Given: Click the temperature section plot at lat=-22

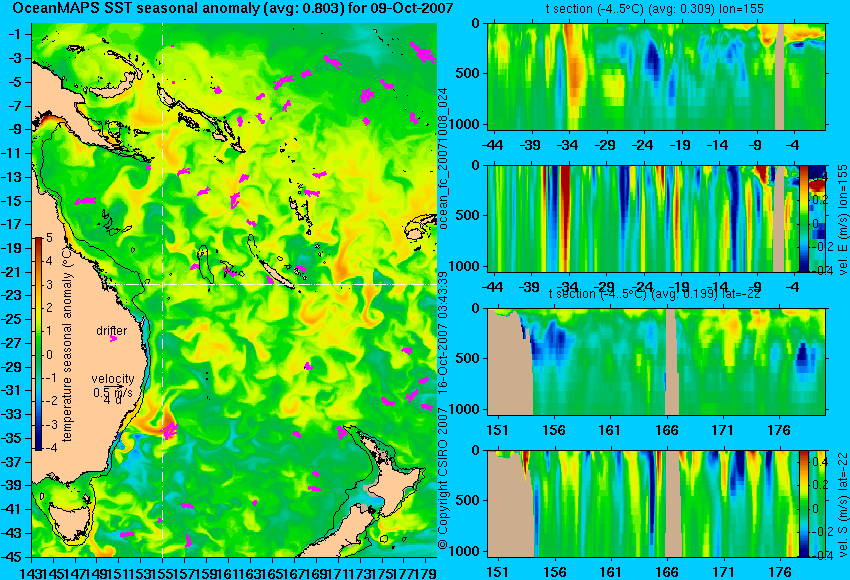Looking at the screenshot, I should 656,362.
